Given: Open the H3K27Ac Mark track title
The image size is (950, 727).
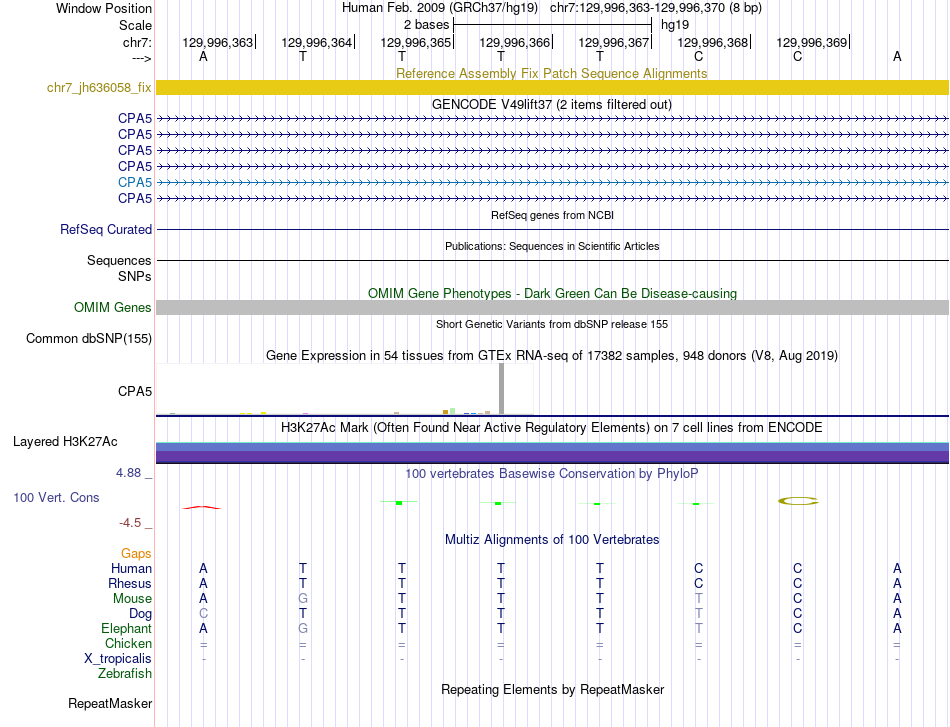Looking at the screenshot, I should click(552, 428).
